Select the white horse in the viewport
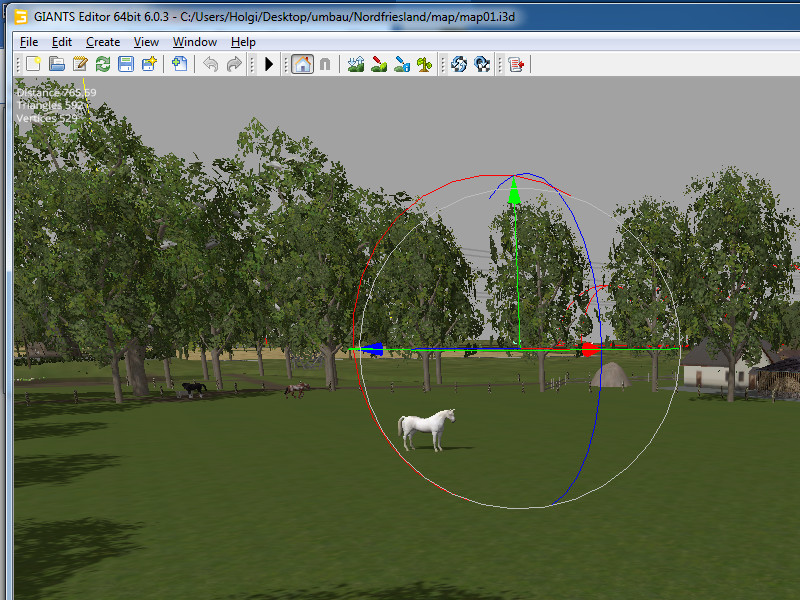This screenshot has width=800, height=600. pos(426,428)
